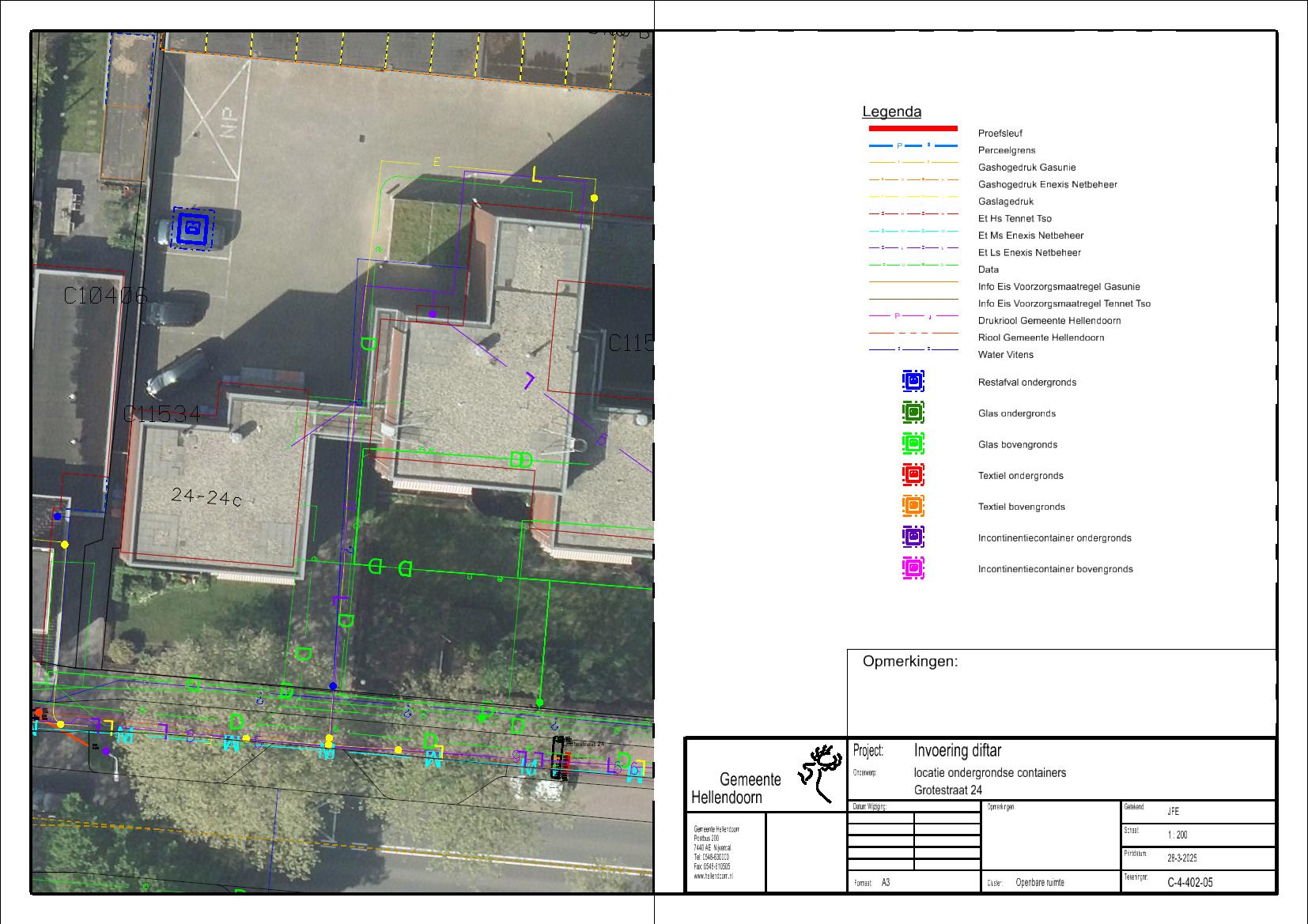
Task: Click the red Textiel ondergronds legend icon
Action: pyautogui.click(x=913, y=475)
